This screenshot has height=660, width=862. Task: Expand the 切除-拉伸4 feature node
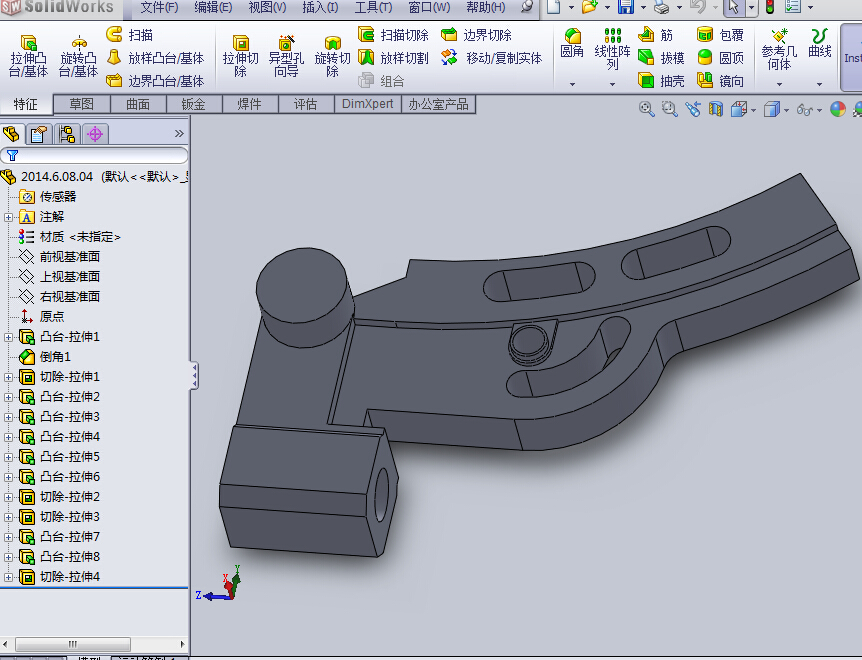(9, 577)
